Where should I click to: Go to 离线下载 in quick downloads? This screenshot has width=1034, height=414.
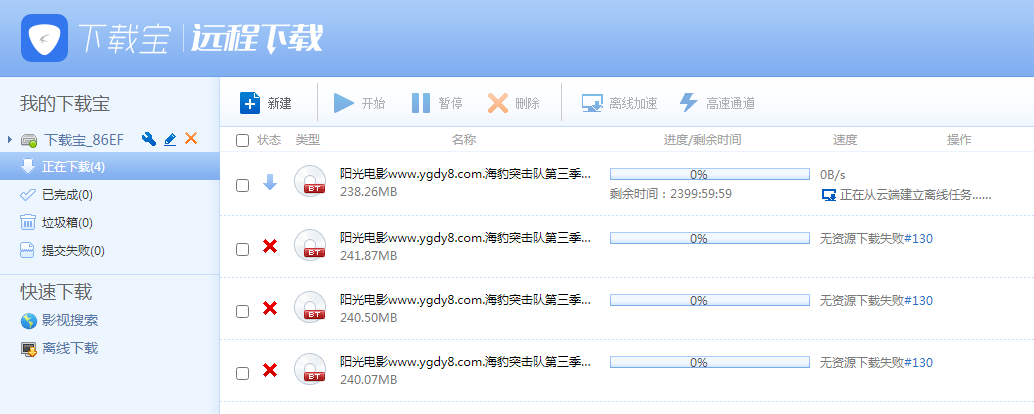click(69, 349)
